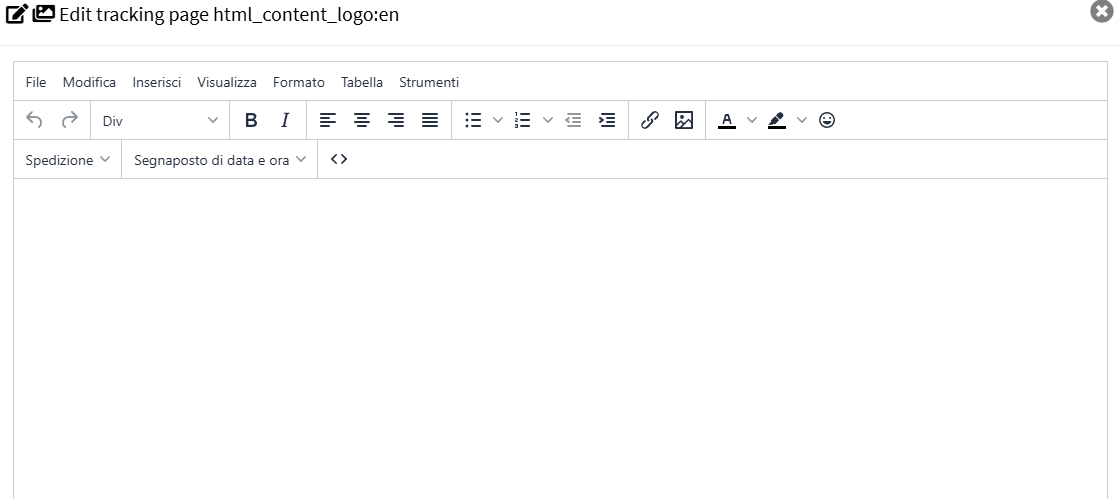Expand the Spedizione dropdown
The height and width of the screenshot is (499, 1120).
pos(67,160)
